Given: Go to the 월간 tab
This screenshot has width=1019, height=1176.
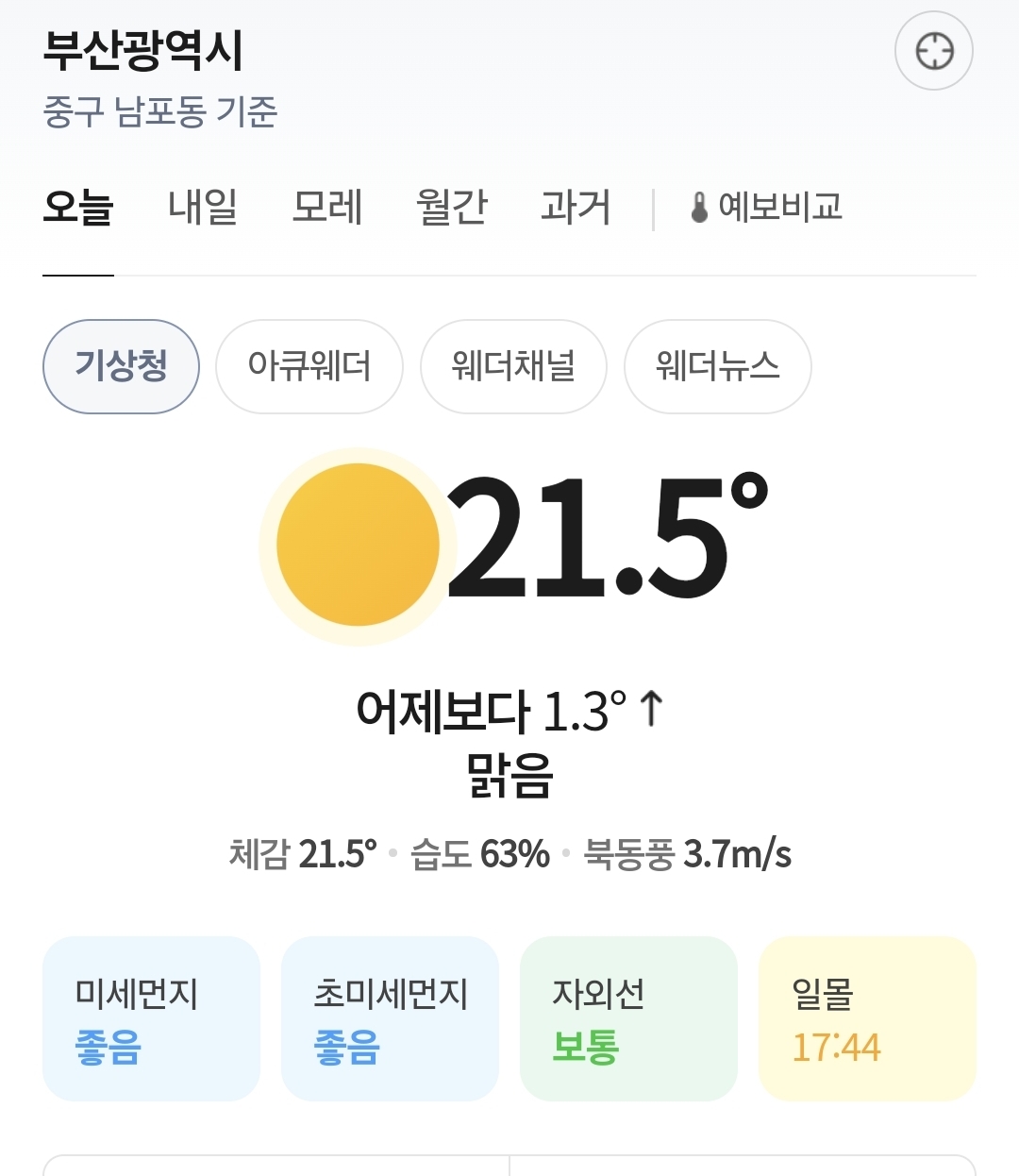Looking at the screenshot, I should click(451, 208).
